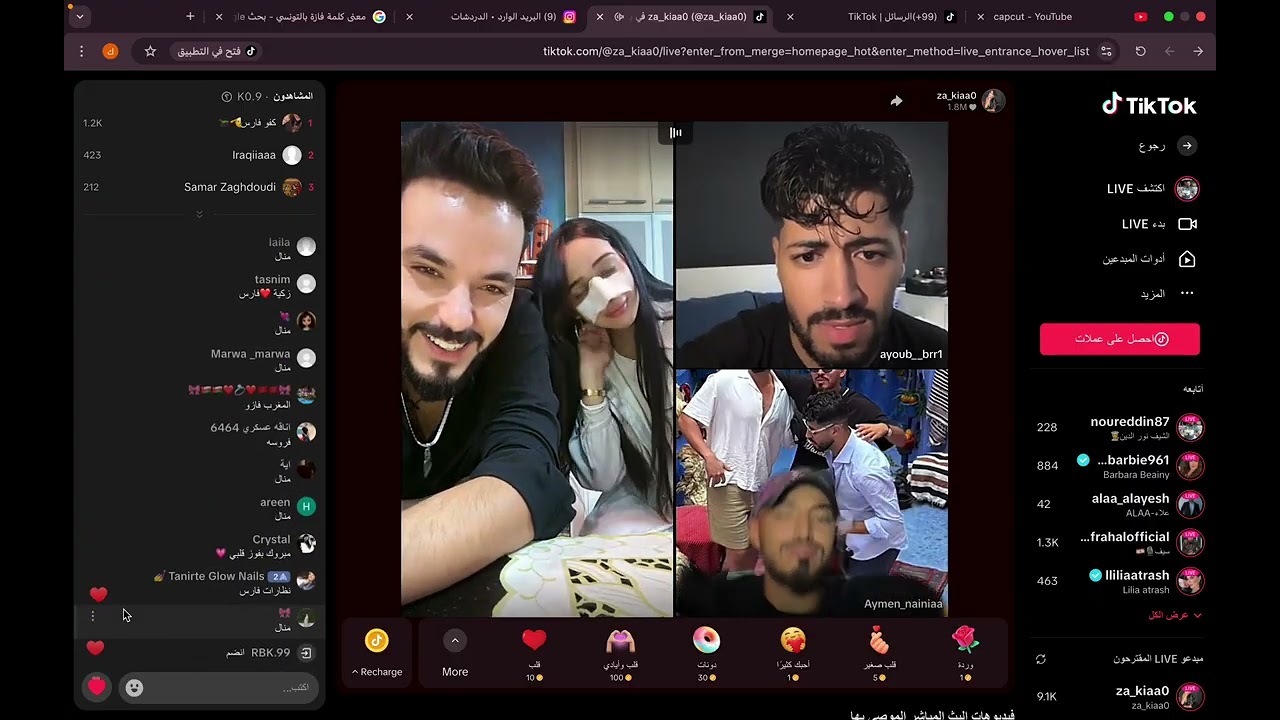Click browser back navigation arrow
The width and height of the screenshot is (1280, 720).
1169,51
